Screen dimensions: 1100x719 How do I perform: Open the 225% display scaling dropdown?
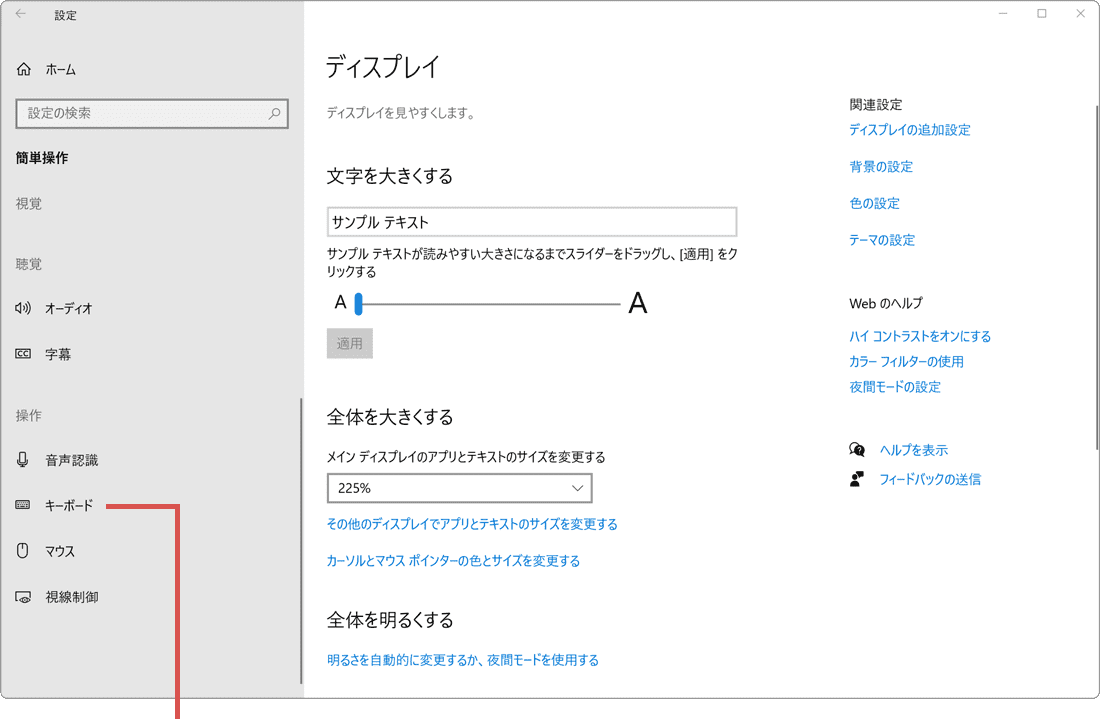pyautogui.click(x=459, y=488)
